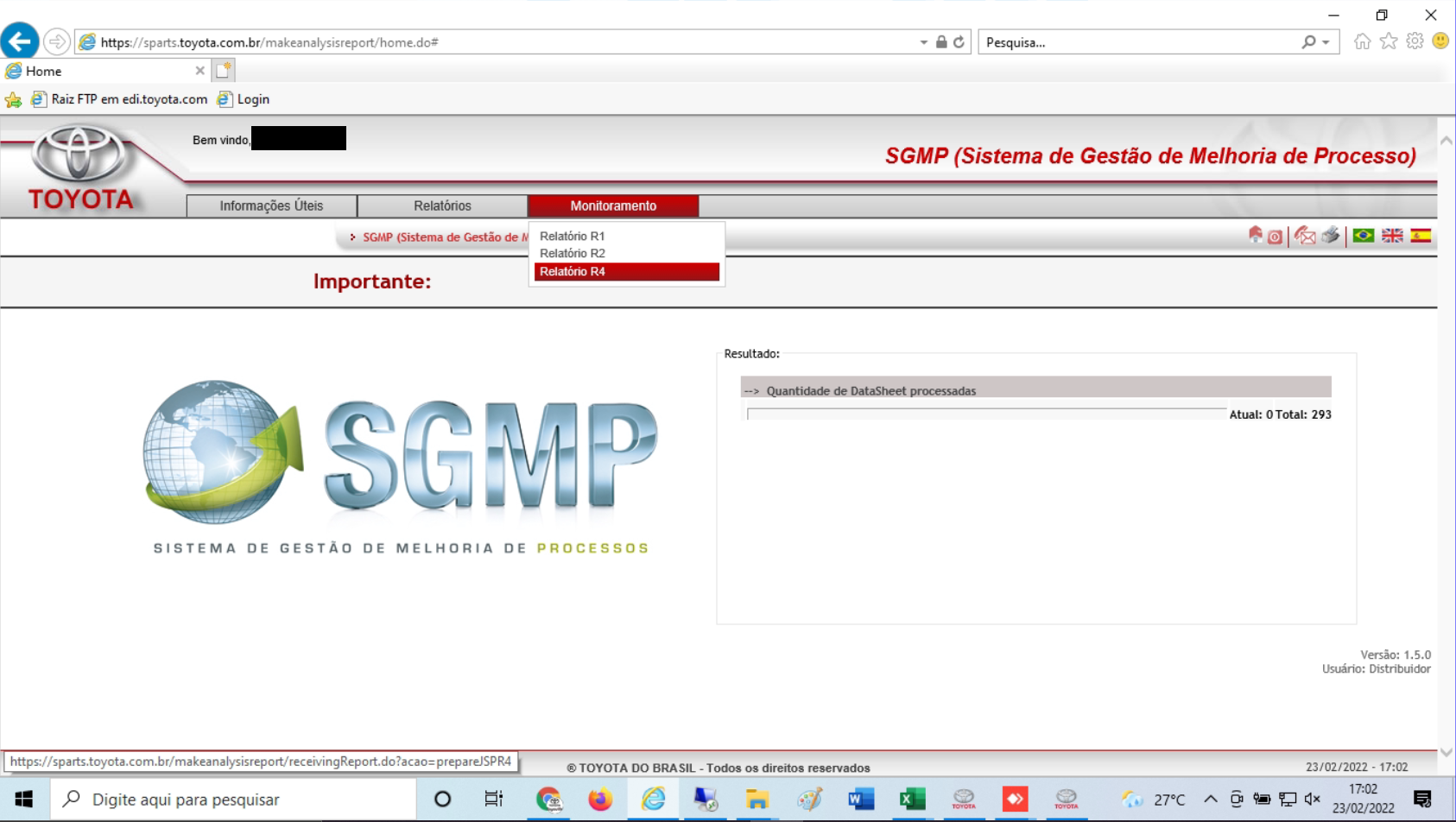The image size is (1456, 822).
Task: Add to favorites bar star icon
Action: pyautogui.click(x=14, y=99)
